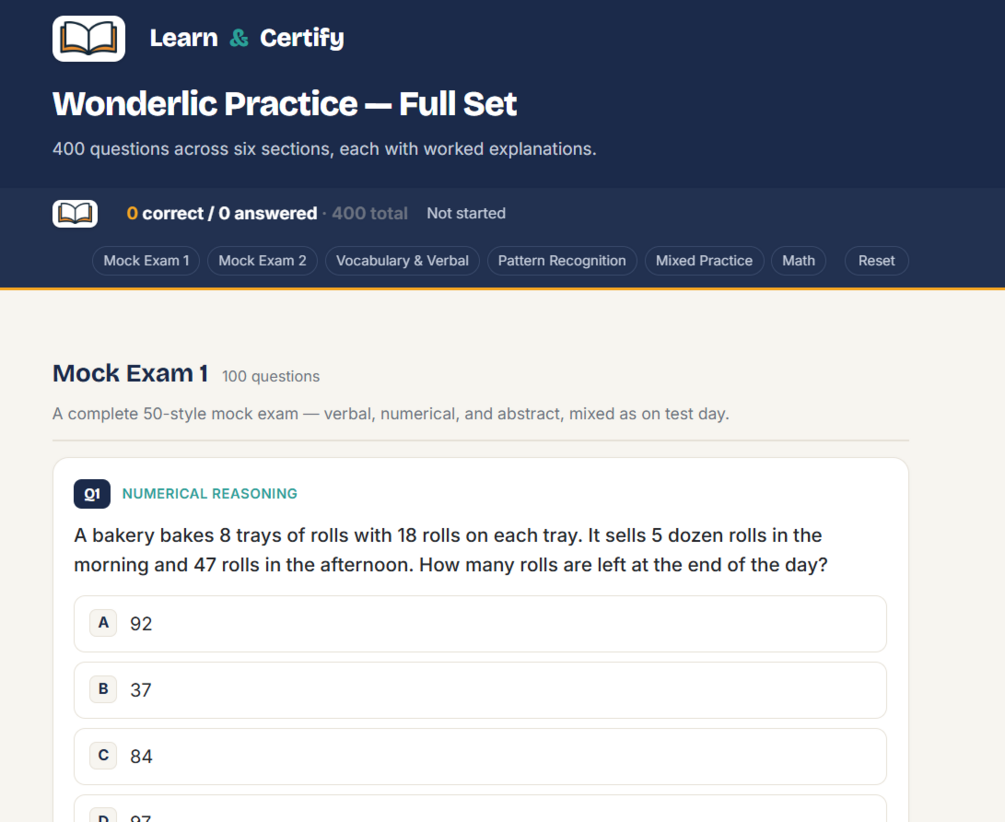Viewport: 1005px width, 822px height.
Task: Click the letter C option badge
Action: coord(103,755)
